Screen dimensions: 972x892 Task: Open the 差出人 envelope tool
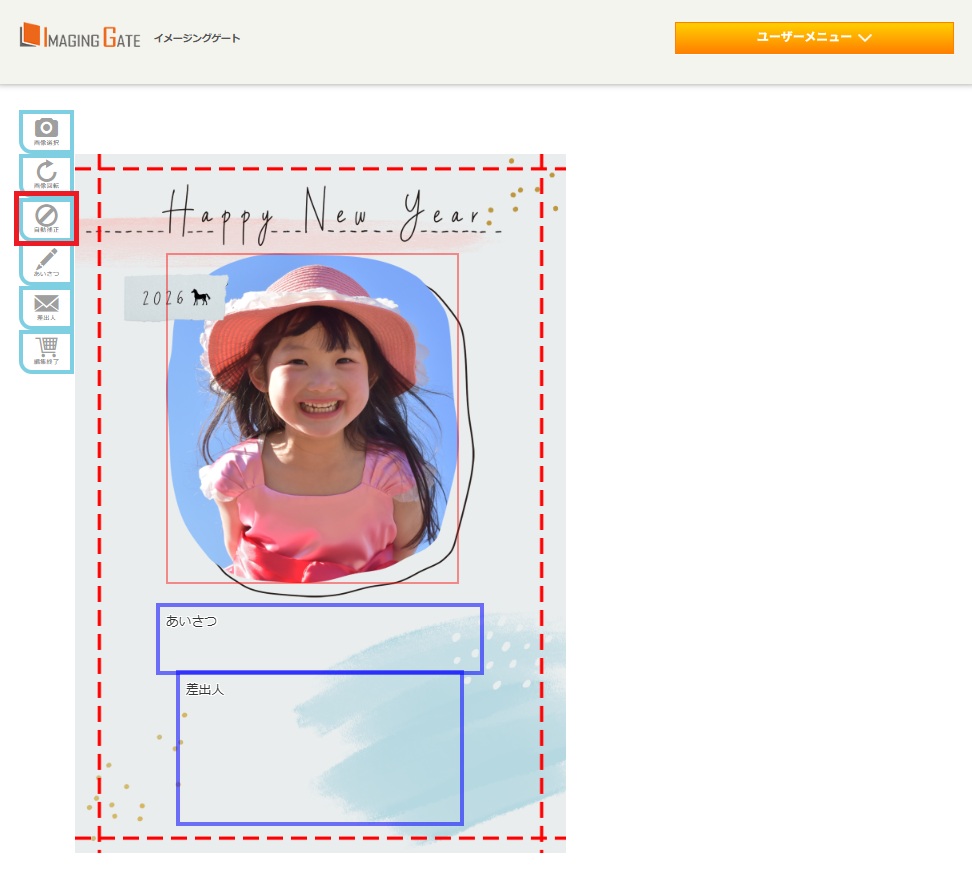point(46,307)
